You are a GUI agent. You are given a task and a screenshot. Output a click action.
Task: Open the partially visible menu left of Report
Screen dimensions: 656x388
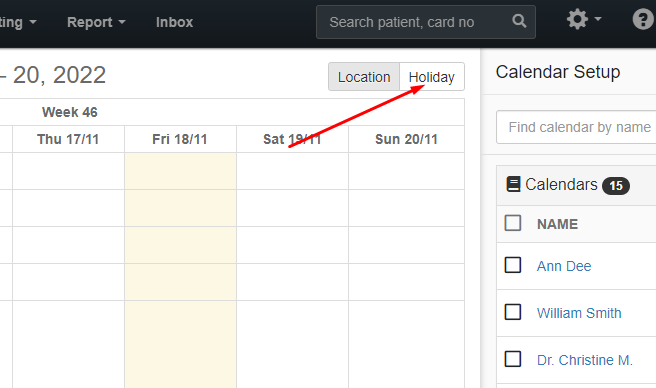point(18,22)
